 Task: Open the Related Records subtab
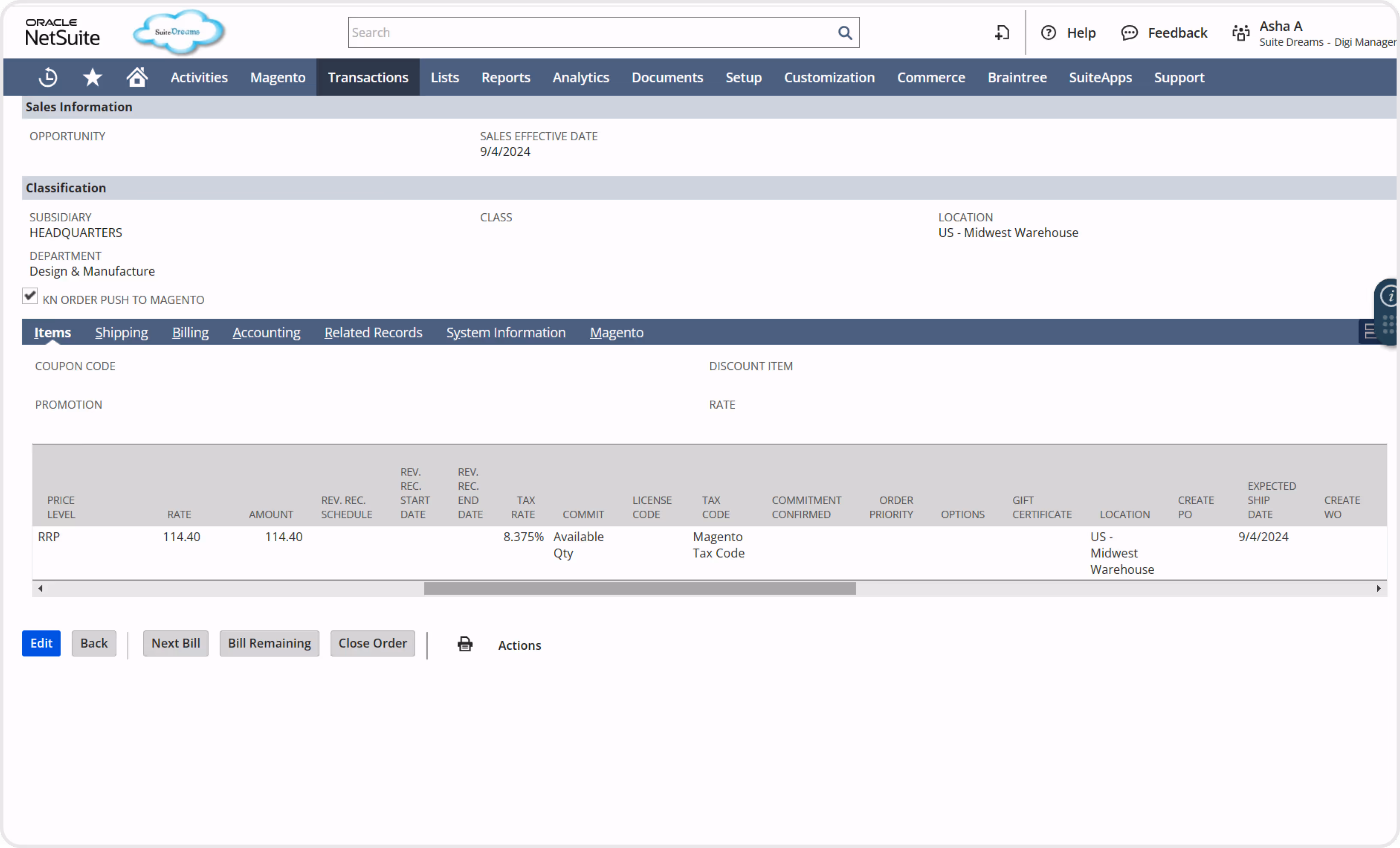373,333
